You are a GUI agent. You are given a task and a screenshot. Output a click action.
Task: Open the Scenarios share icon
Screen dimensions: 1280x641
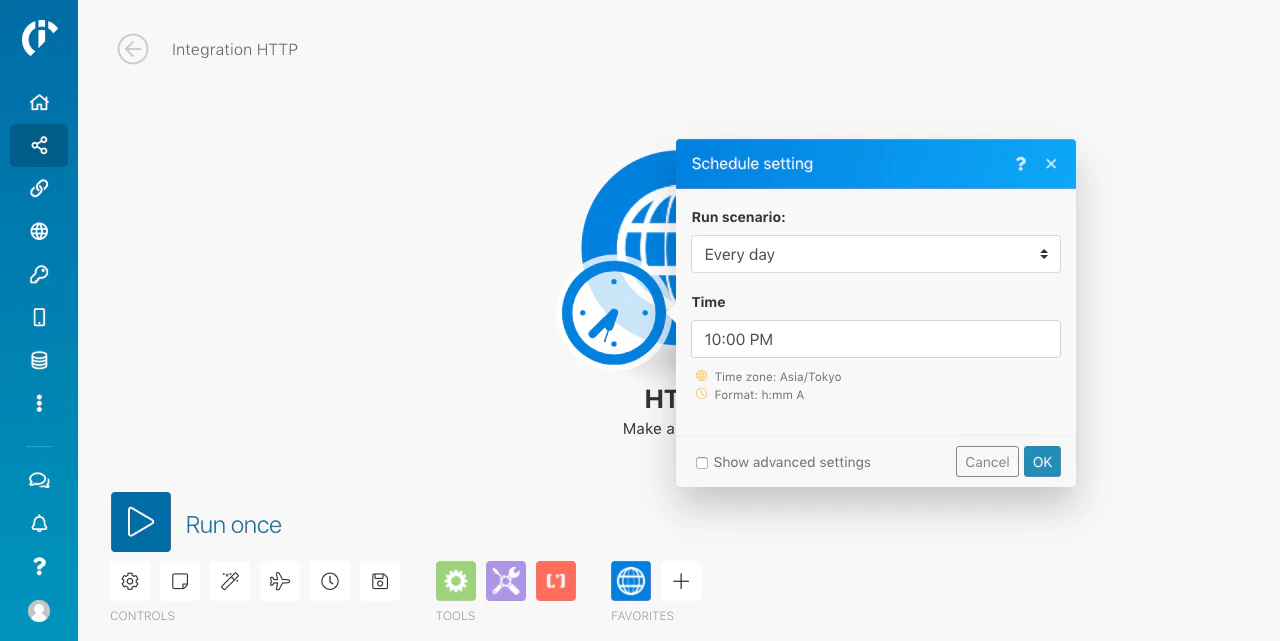(39, 145)
